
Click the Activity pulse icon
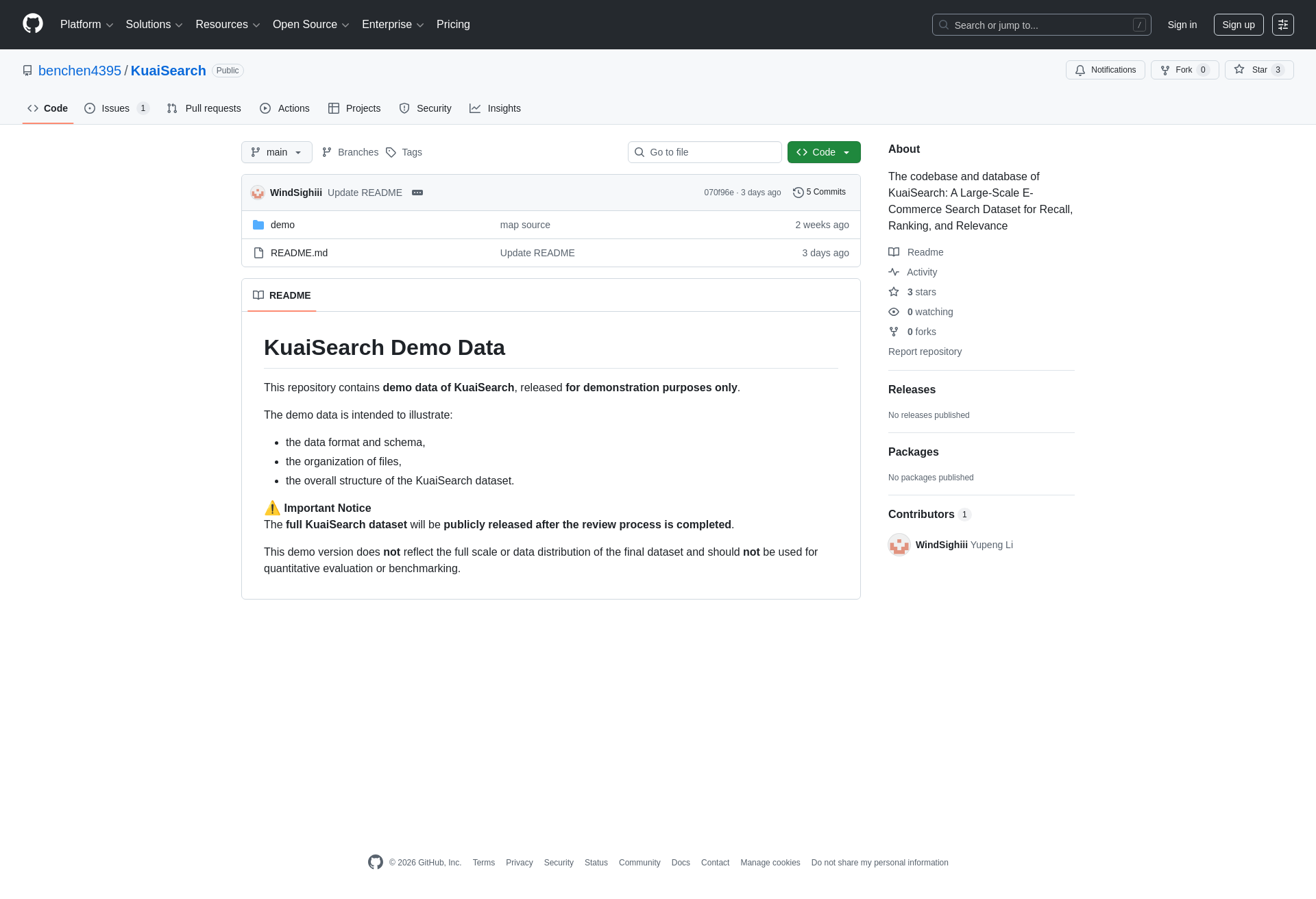[x=894, y=272]
